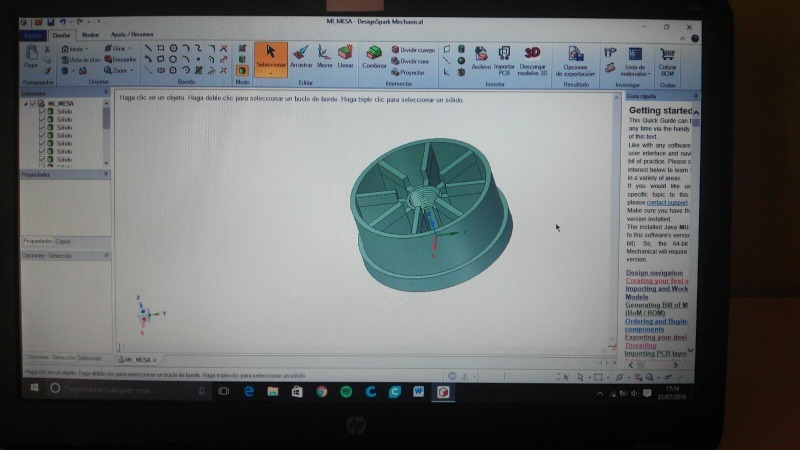Open Importing and Work Models link

657,293
